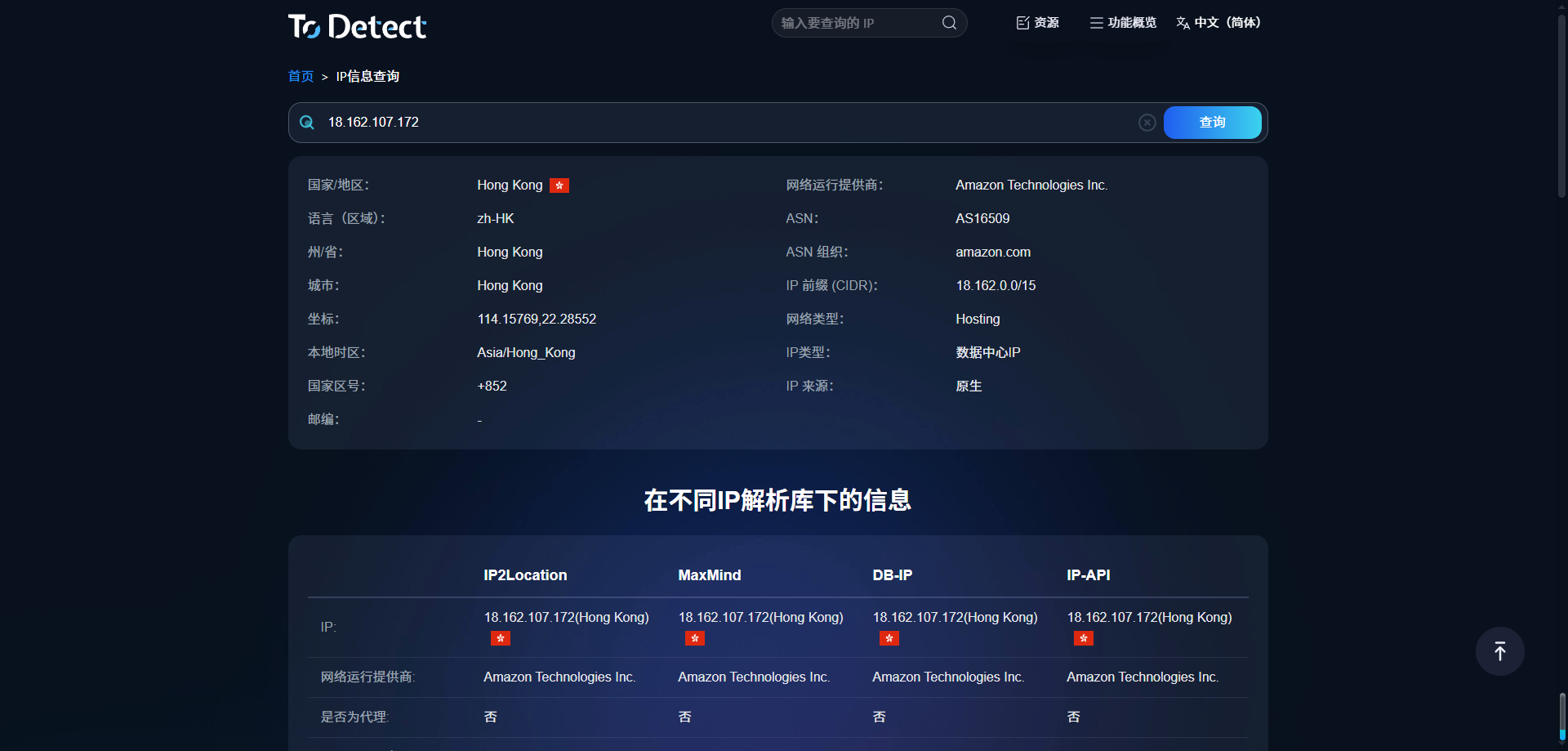Clear the IP query field
Viewport: 1568px width, 751px height.
(x=1147, y=123)
